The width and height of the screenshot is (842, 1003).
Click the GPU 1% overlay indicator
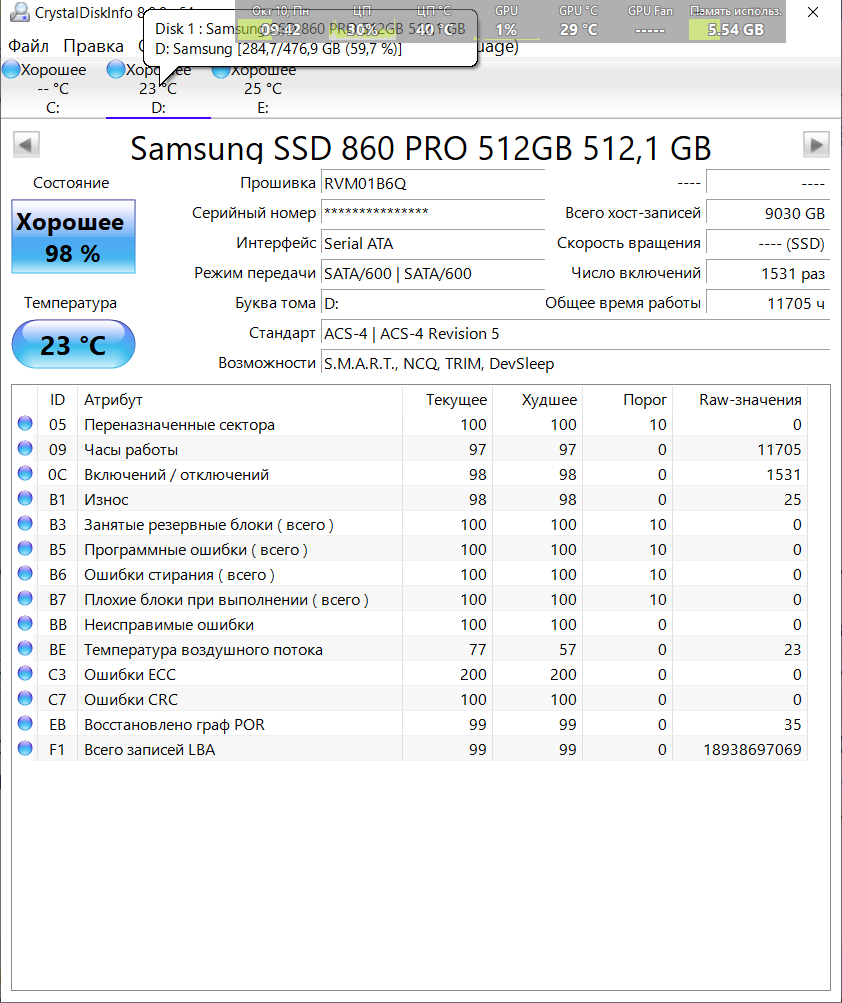[x=506, y=21]
